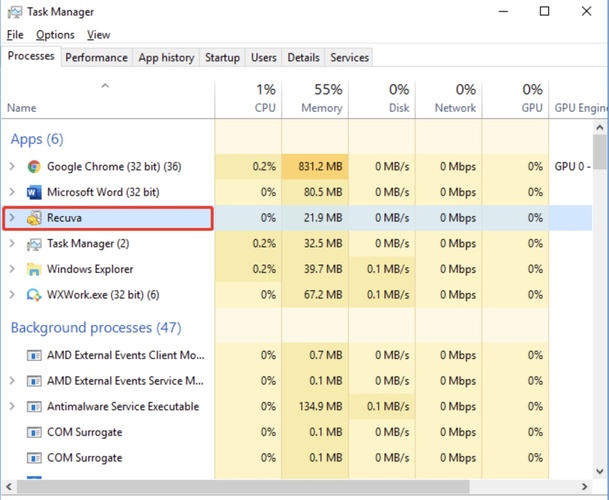The image size is (609, 500).
Task: Expand the Recuva process group
Action: coord(12,218)
